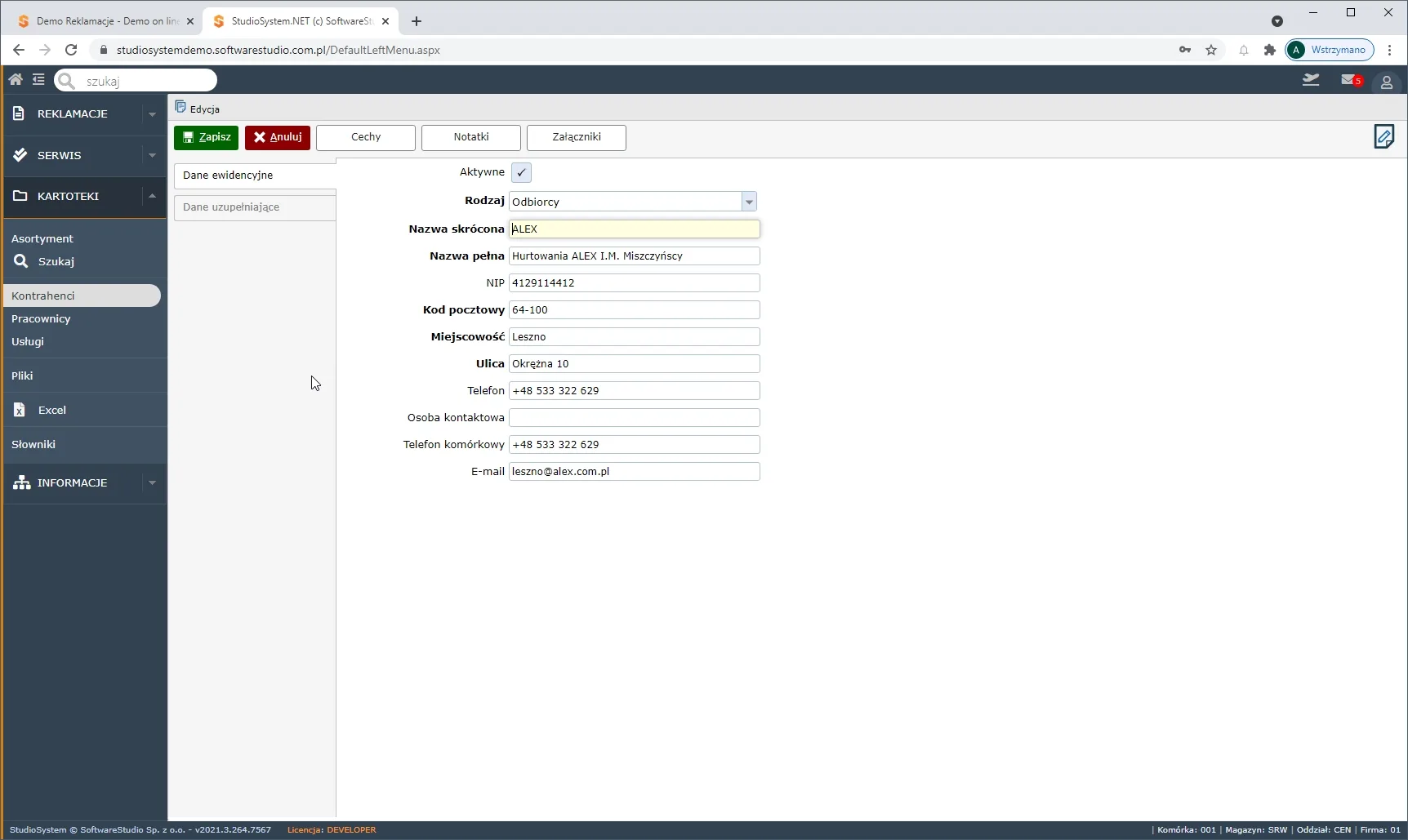
Task: Open the user profile icon in header
Action: (1386, 82)
